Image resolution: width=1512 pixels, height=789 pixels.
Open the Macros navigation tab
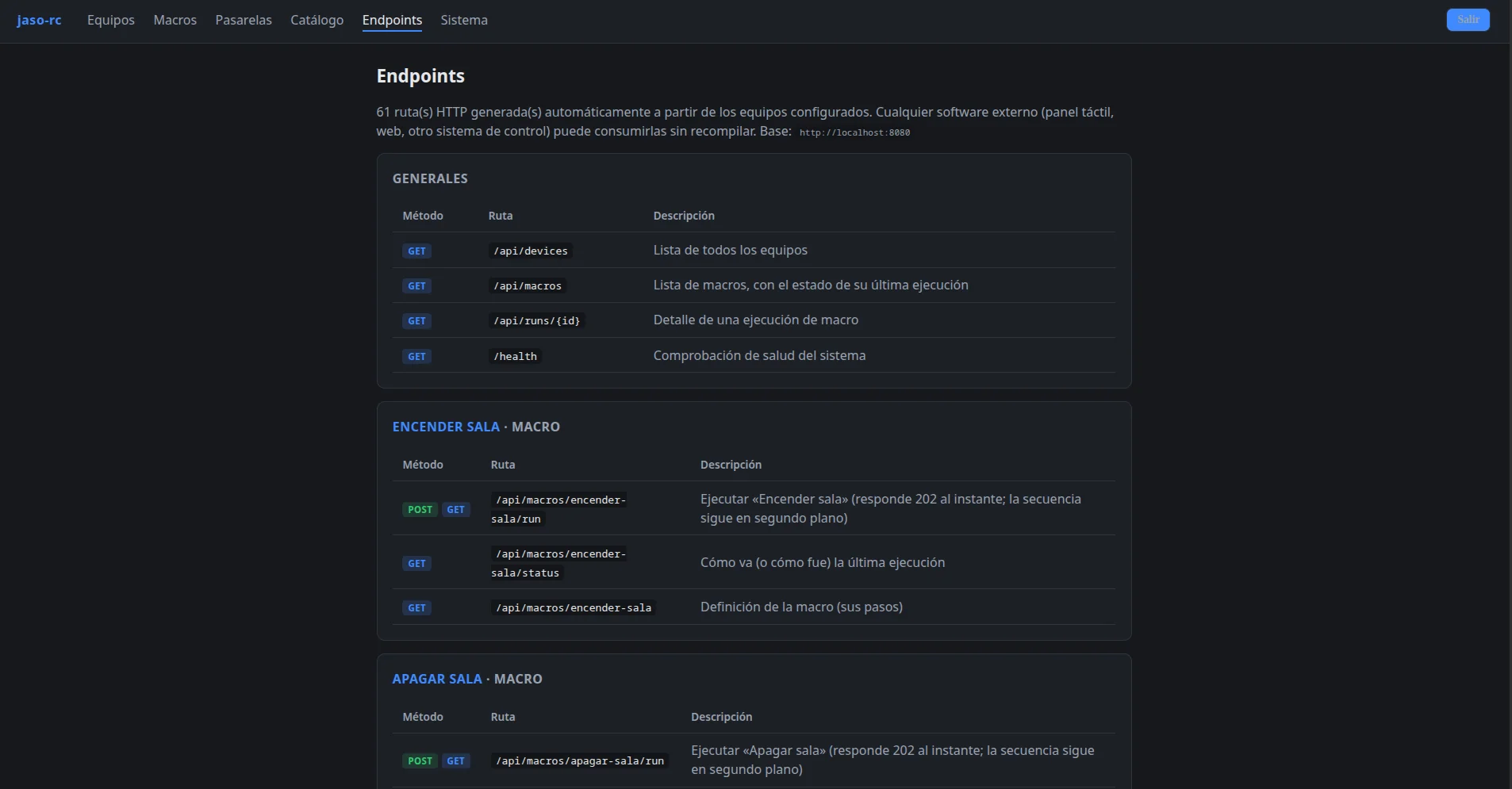click(x=175, y=20)
